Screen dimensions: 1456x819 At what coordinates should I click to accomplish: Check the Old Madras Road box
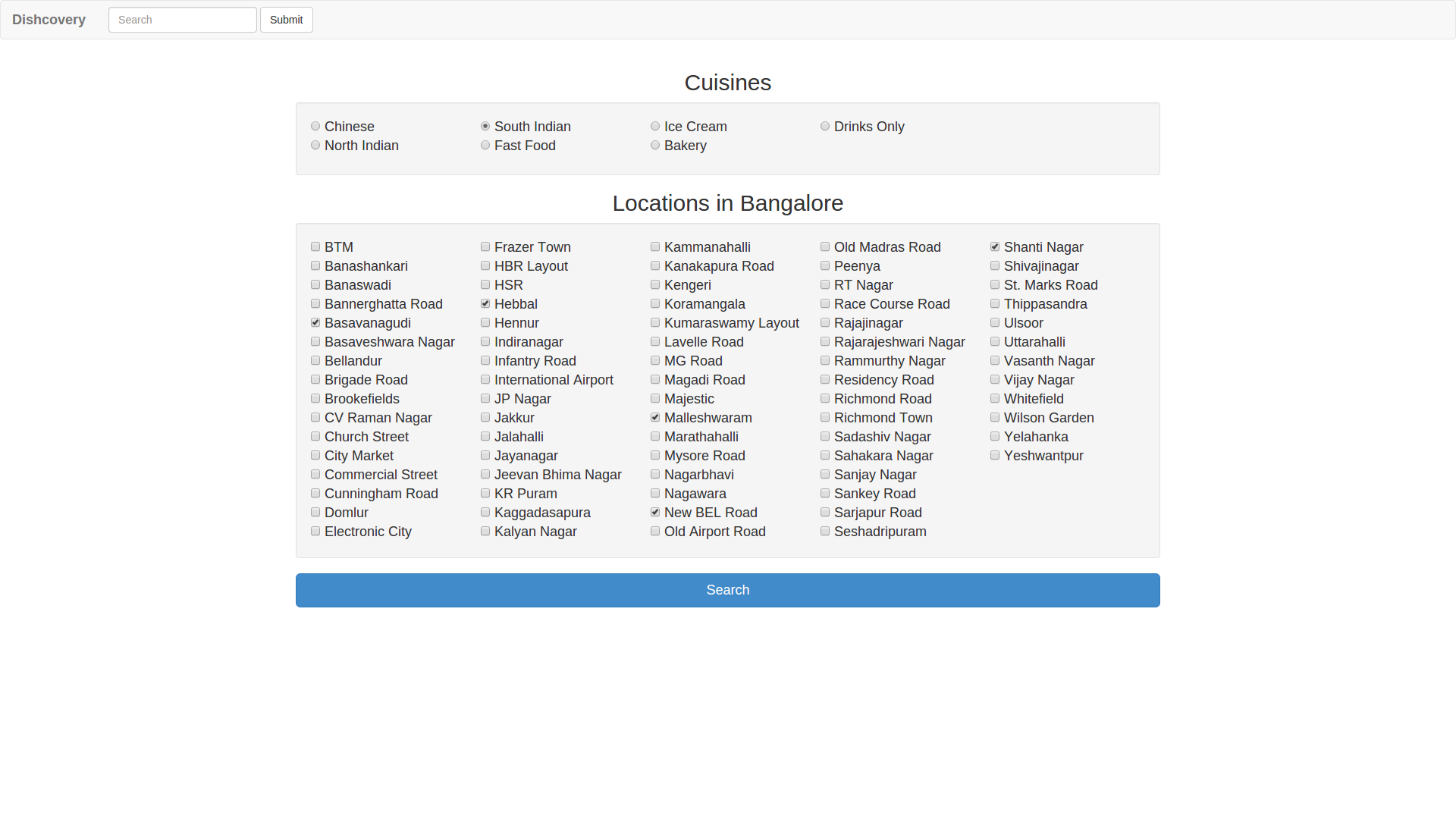point(825,247)
